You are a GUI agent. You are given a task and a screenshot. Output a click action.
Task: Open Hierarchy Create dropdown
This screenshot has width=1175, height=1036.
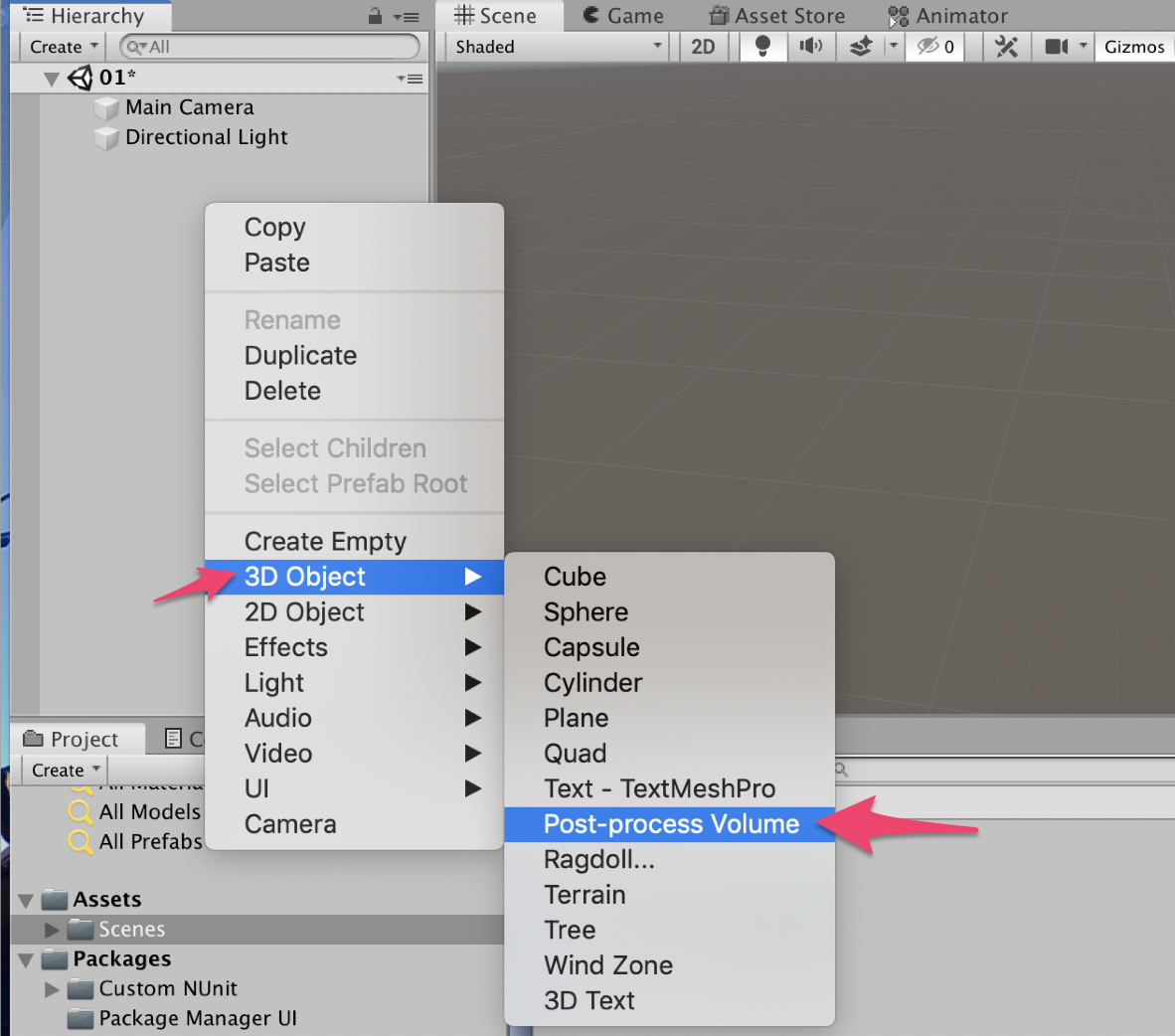click(x=63, y=47)
